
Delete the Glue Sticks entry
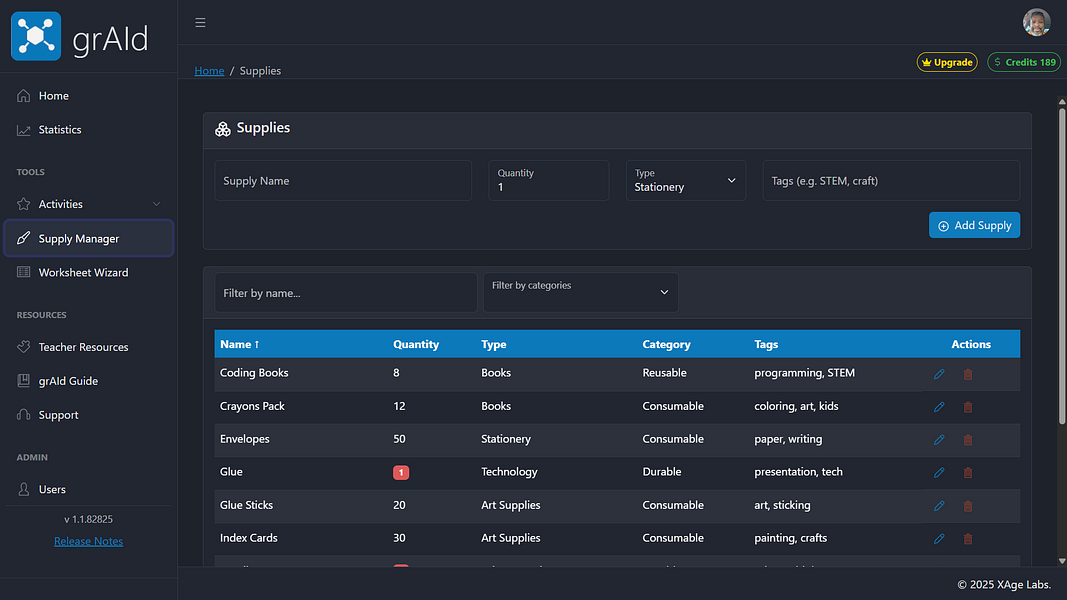[x=967, y=506]
